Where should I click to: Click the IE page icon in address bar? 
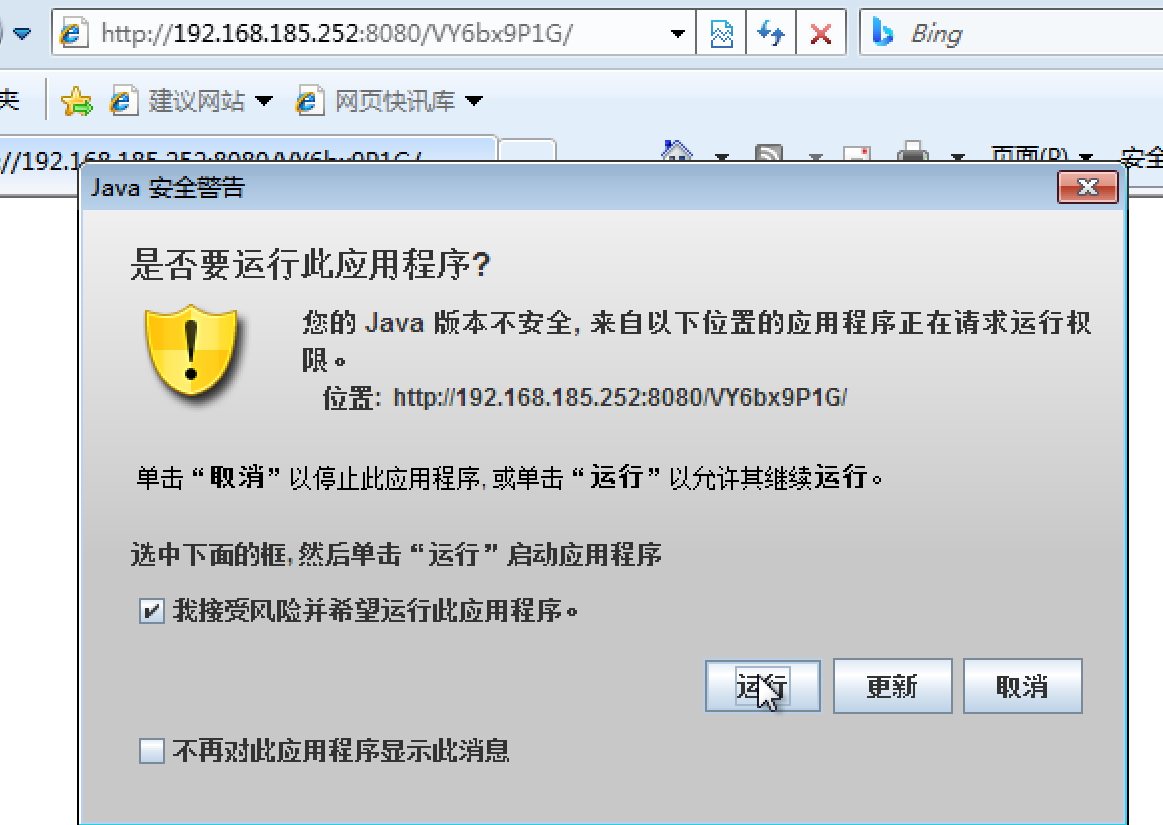coord(73,33)
